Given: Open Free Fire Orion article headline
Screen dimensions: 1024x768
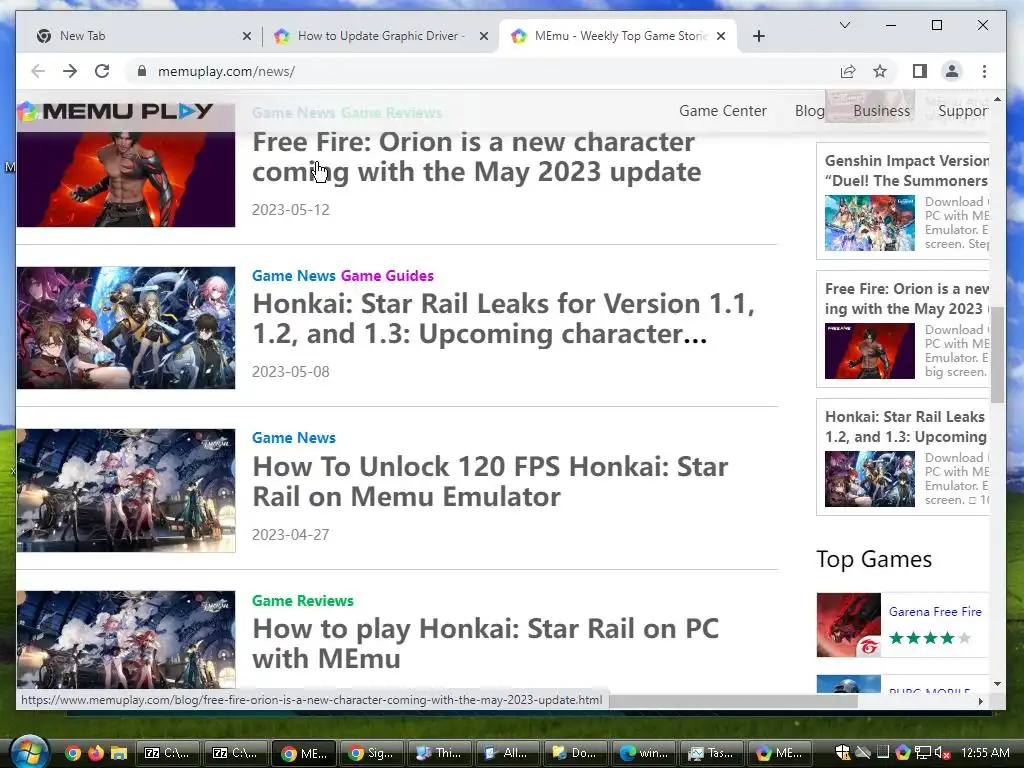Looking at the screenshot, I should pyautogui.click(x=477, y=157).
